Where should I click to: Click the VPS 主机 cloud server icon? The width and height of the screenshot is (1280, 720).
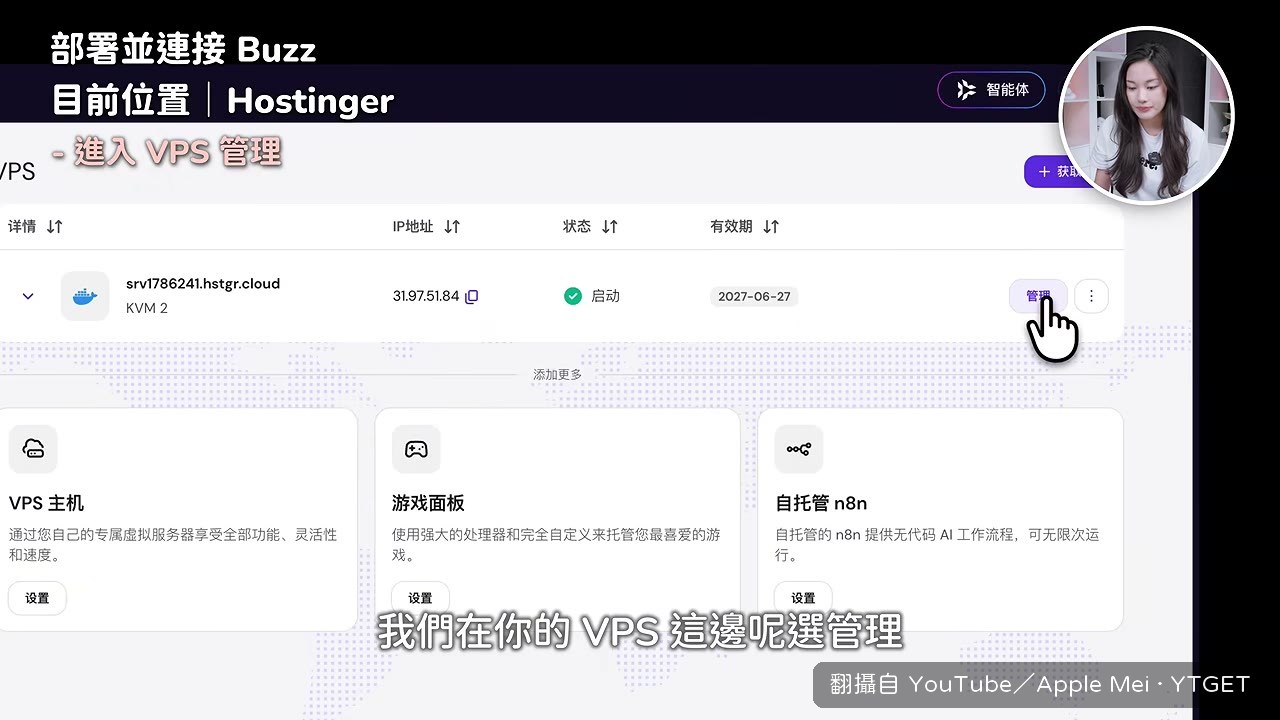pyautogui.click(x=33, y=449)
